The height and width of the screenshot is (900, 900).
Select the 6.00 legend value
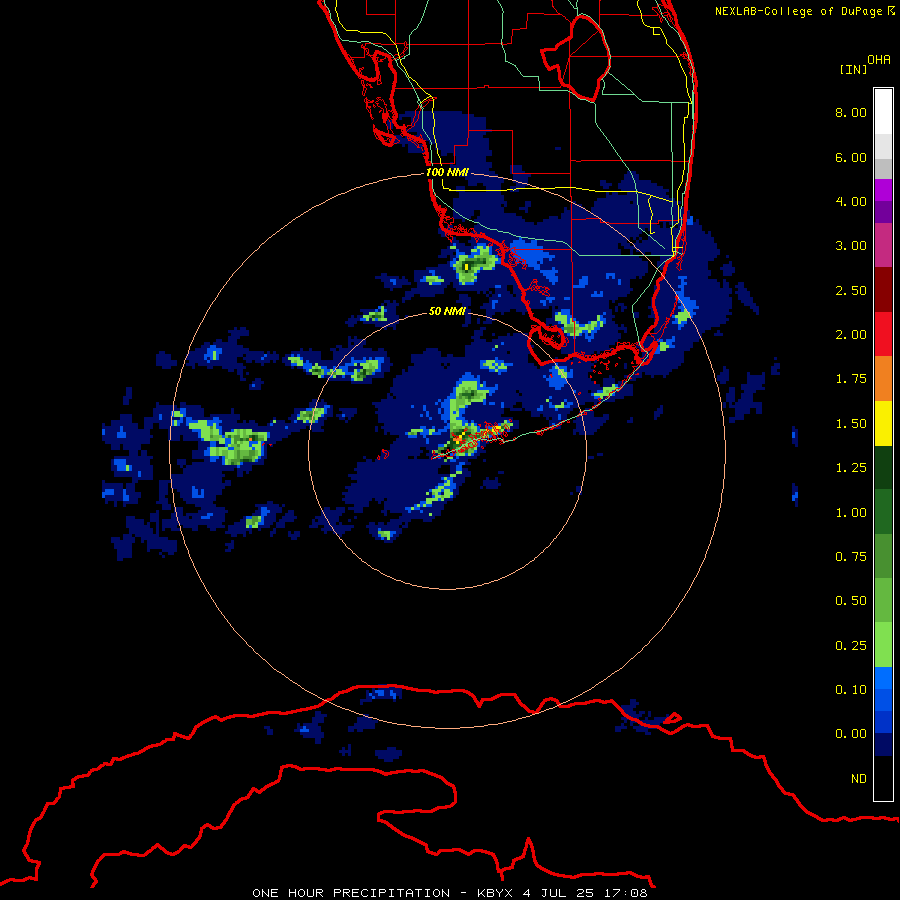851,157
